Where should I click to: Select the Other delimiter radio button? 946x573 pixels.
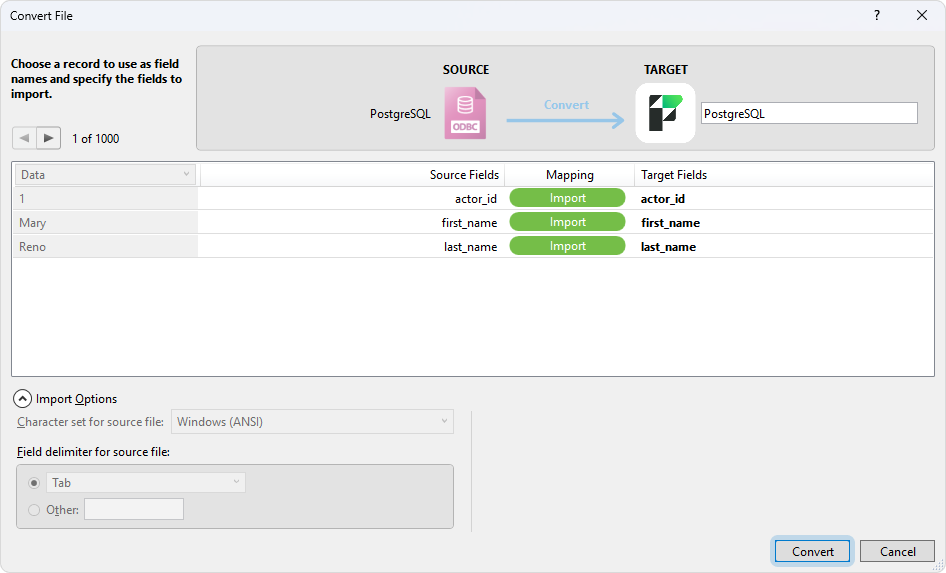34,510
